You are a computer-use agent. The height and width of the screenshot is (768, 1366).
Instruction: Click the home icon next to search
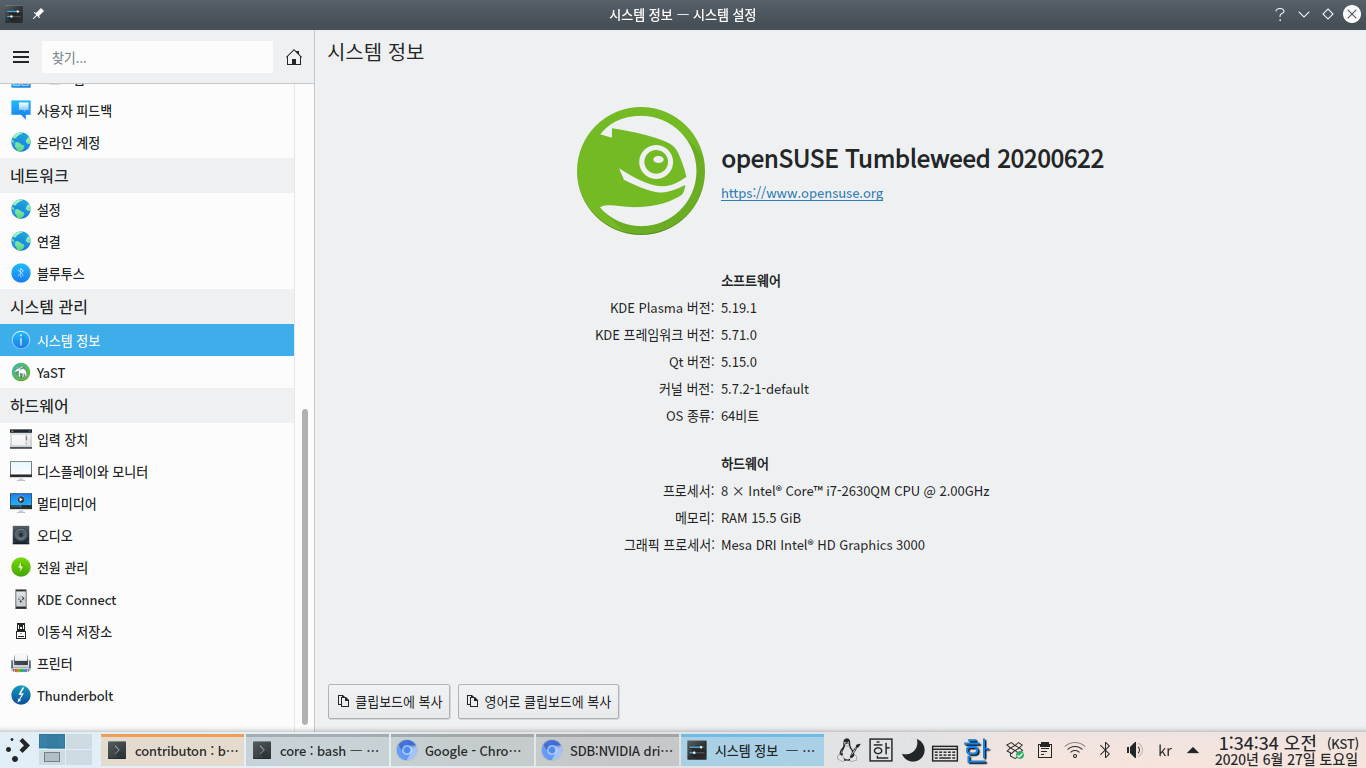click(x=294, y=57)
